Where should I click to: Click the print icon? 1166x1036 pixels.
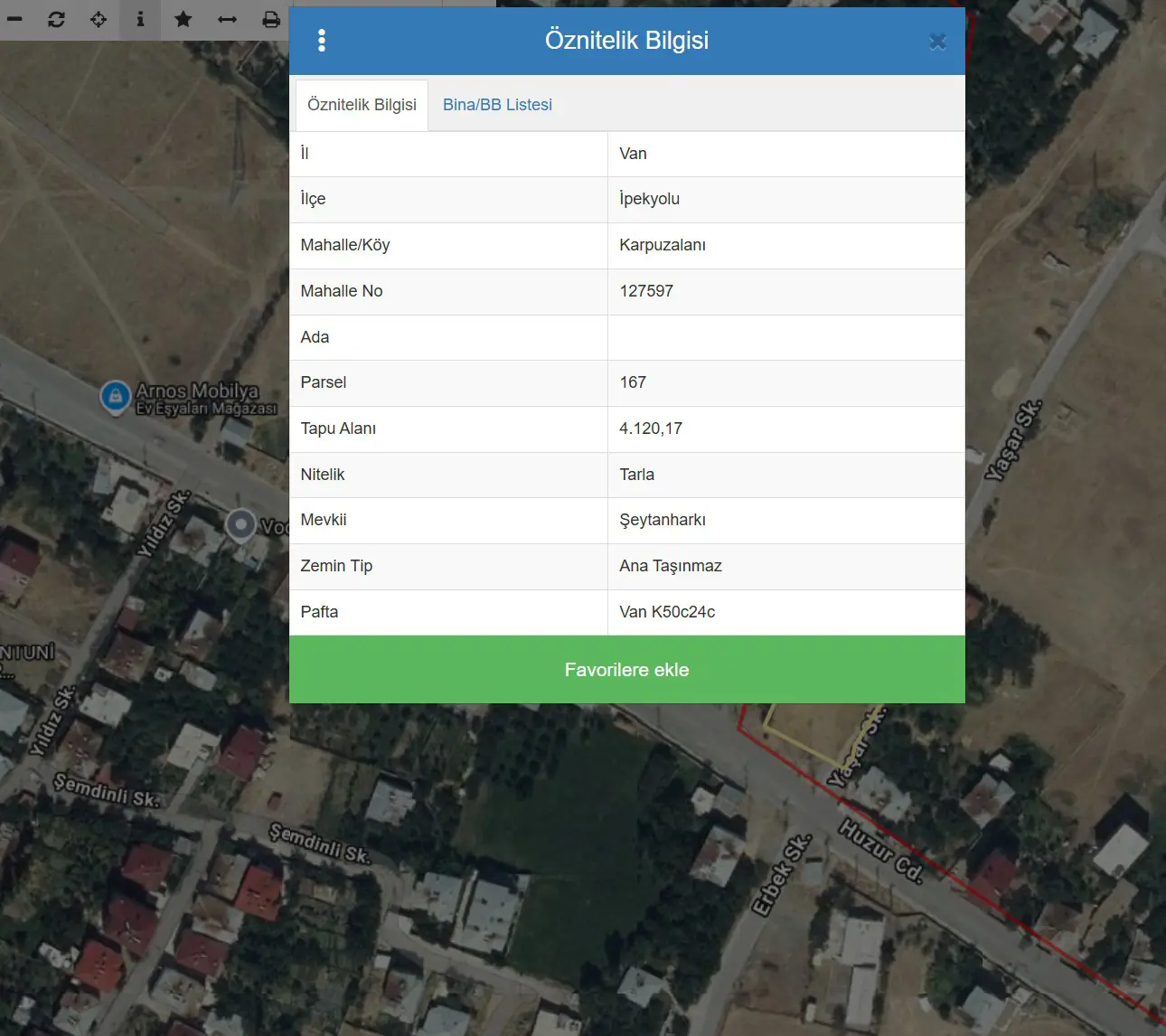270,19
